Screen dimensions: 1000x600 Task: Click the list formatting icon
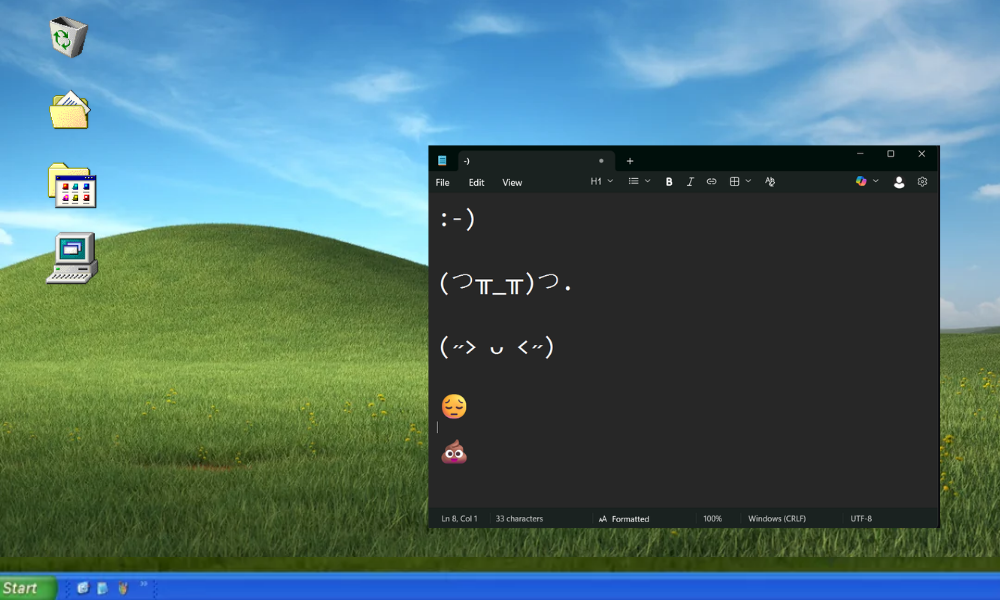click(x=633, y=182)
